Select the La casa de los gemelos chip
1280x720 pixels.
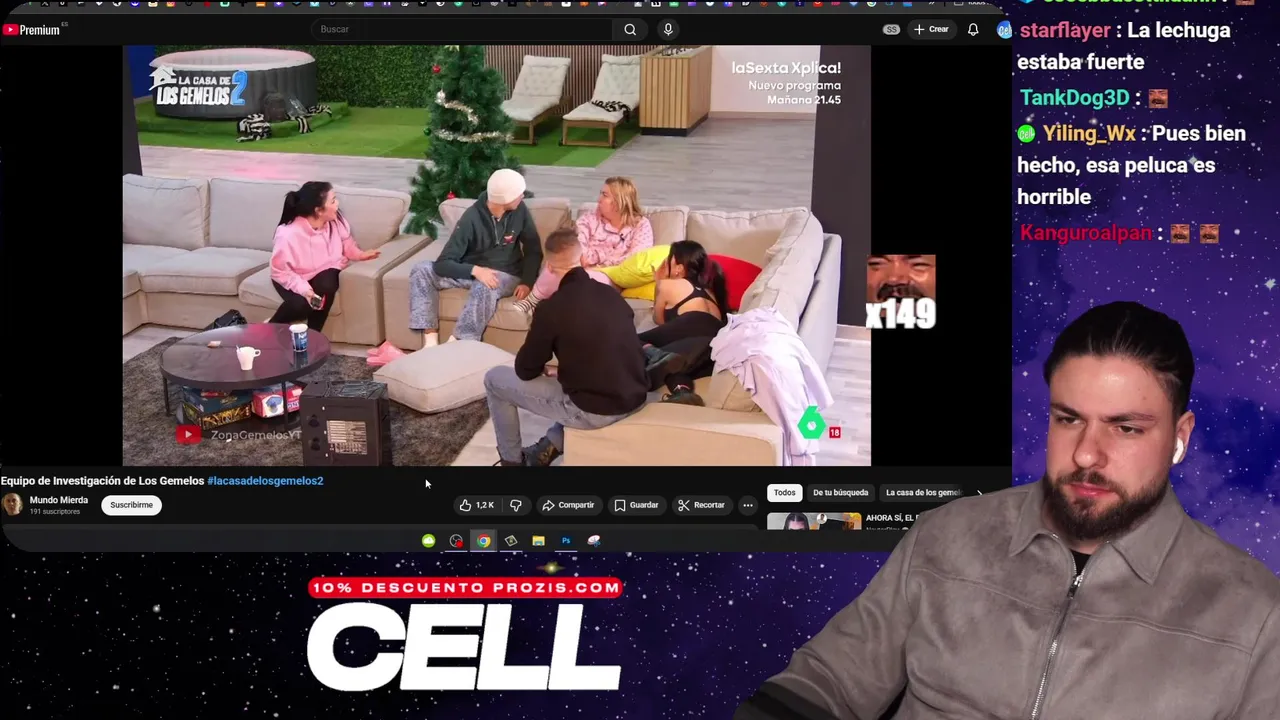pos(922,492)
